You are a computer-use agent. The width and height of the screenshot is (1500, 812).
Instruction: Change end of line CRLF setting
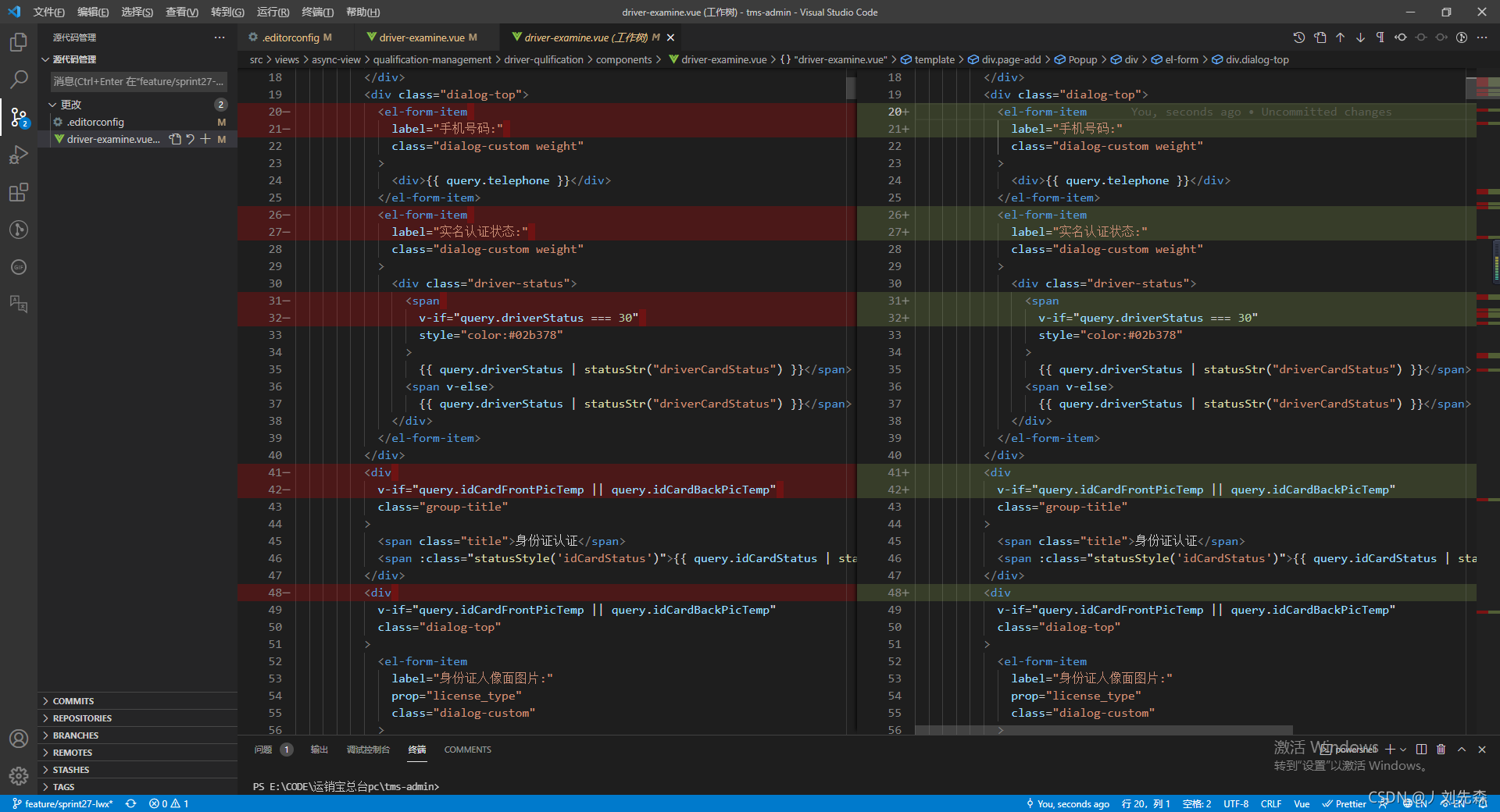pos(1271,803)
